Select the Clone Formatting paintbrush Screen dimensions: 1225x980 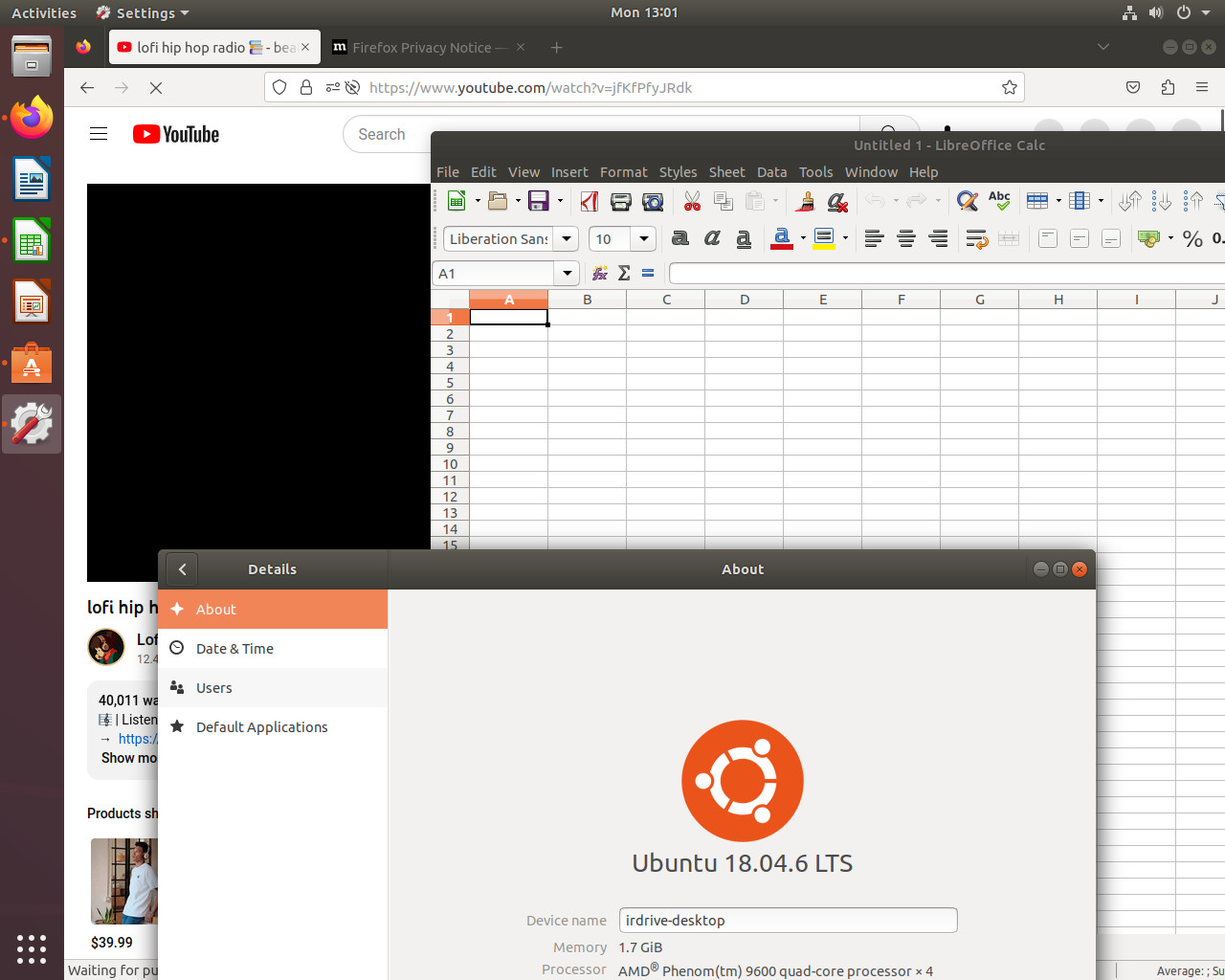point(805,201)
